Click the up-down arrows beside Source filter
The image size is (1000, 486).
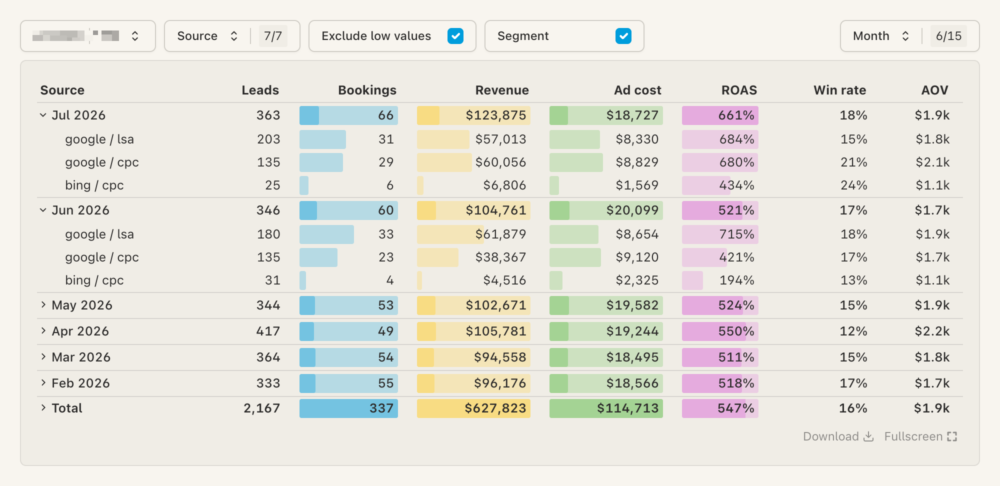click(234, 36)
